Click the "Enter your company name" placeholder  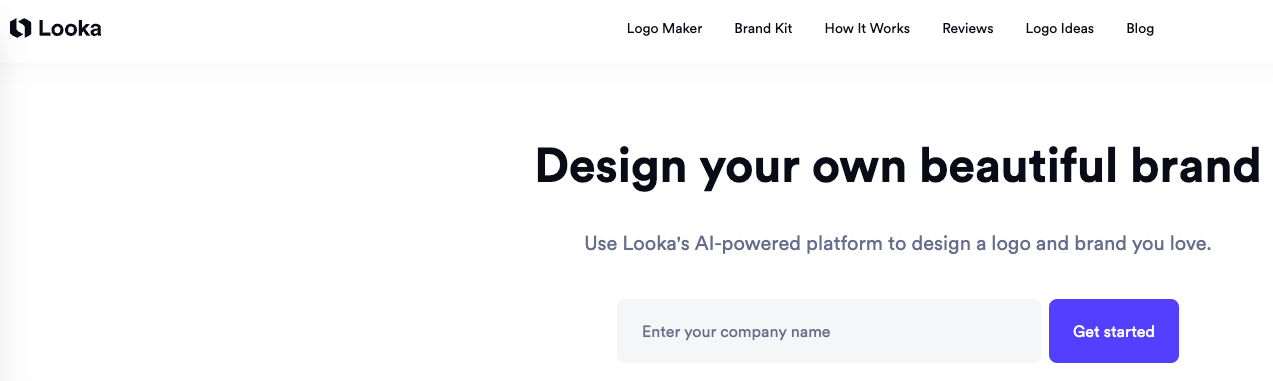[x=736, y=331]
